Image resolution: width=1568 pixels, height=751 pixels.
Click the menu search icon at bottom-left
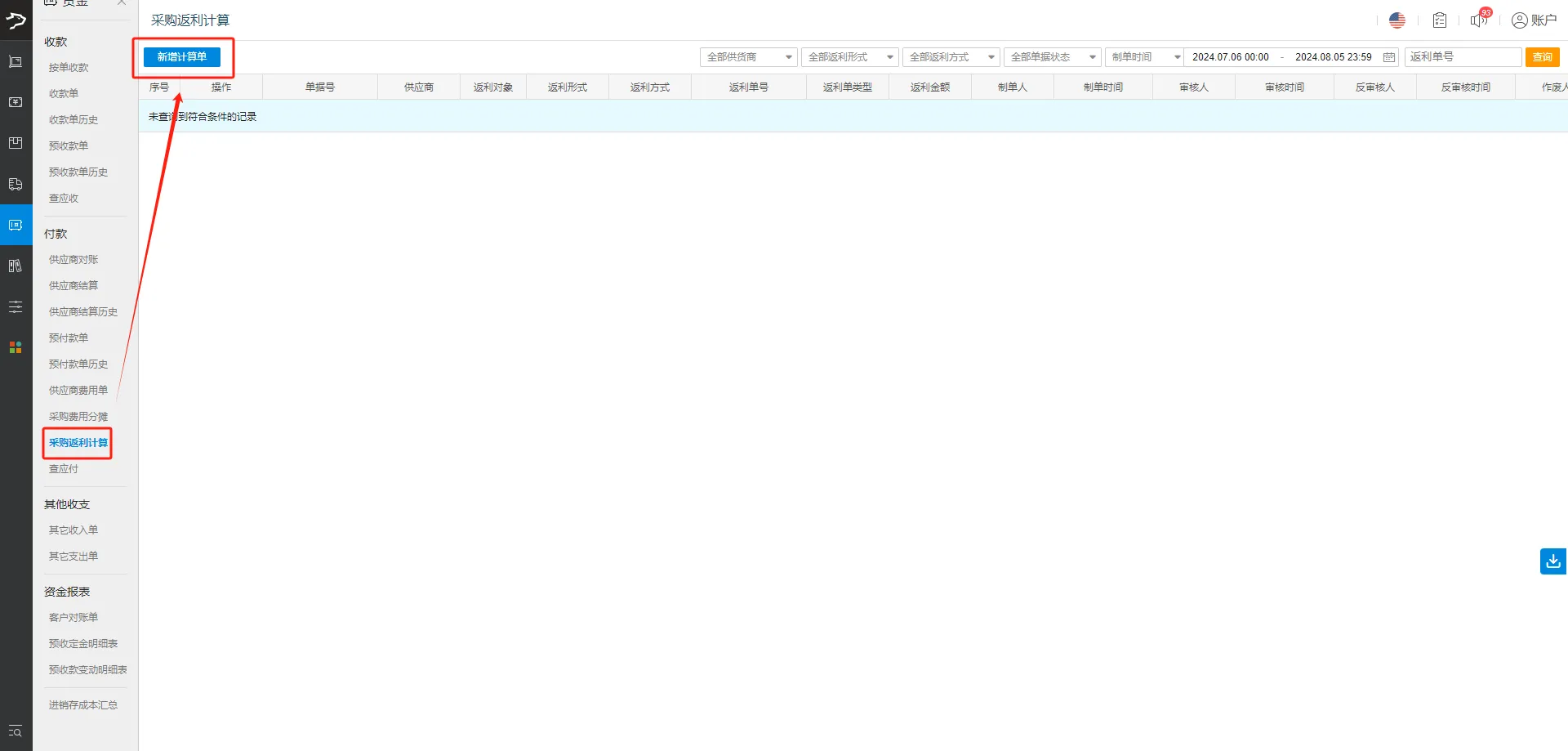pos(16,731)
